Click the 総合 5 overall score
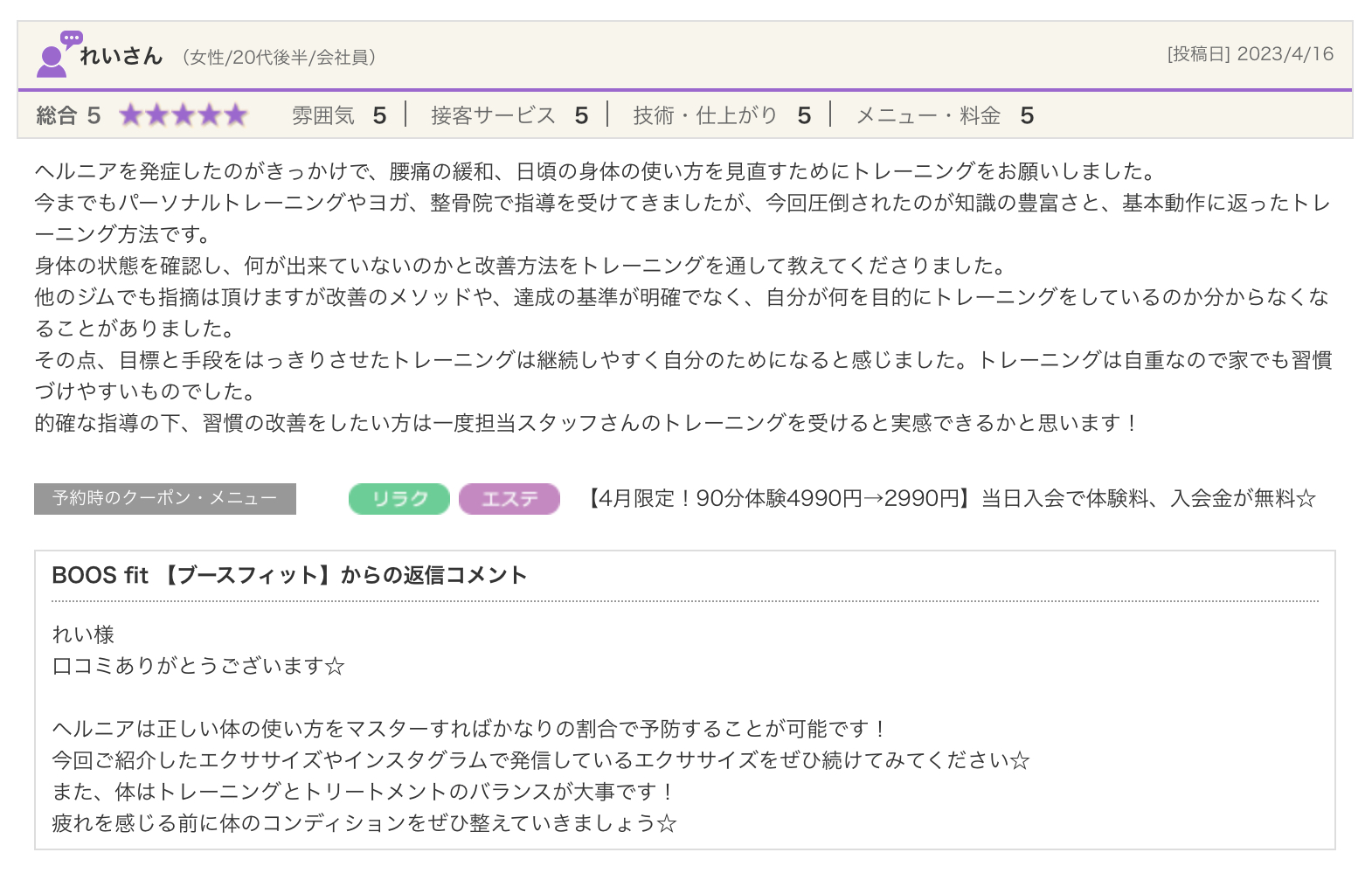Viewport: 1372px width, 880px height. (x=68, y=115)
